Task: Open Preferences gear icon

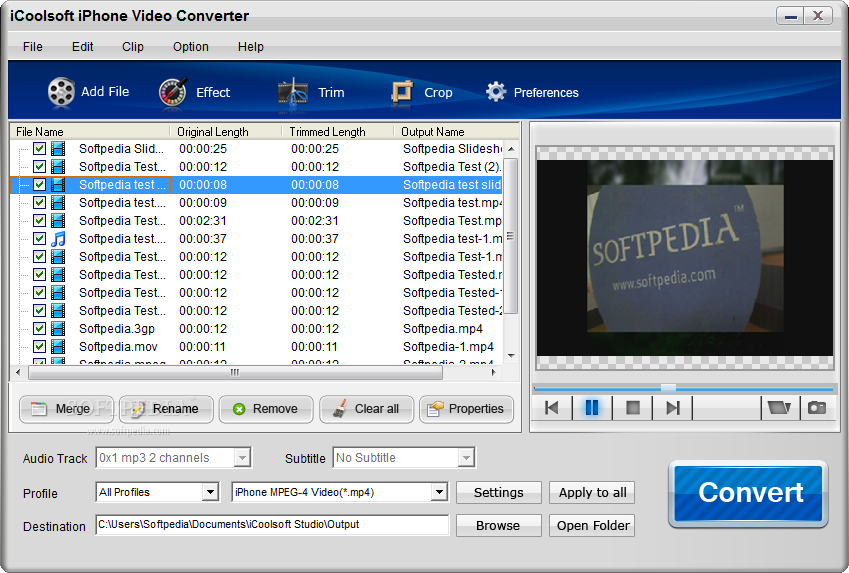Action: [x=495, y=92]
